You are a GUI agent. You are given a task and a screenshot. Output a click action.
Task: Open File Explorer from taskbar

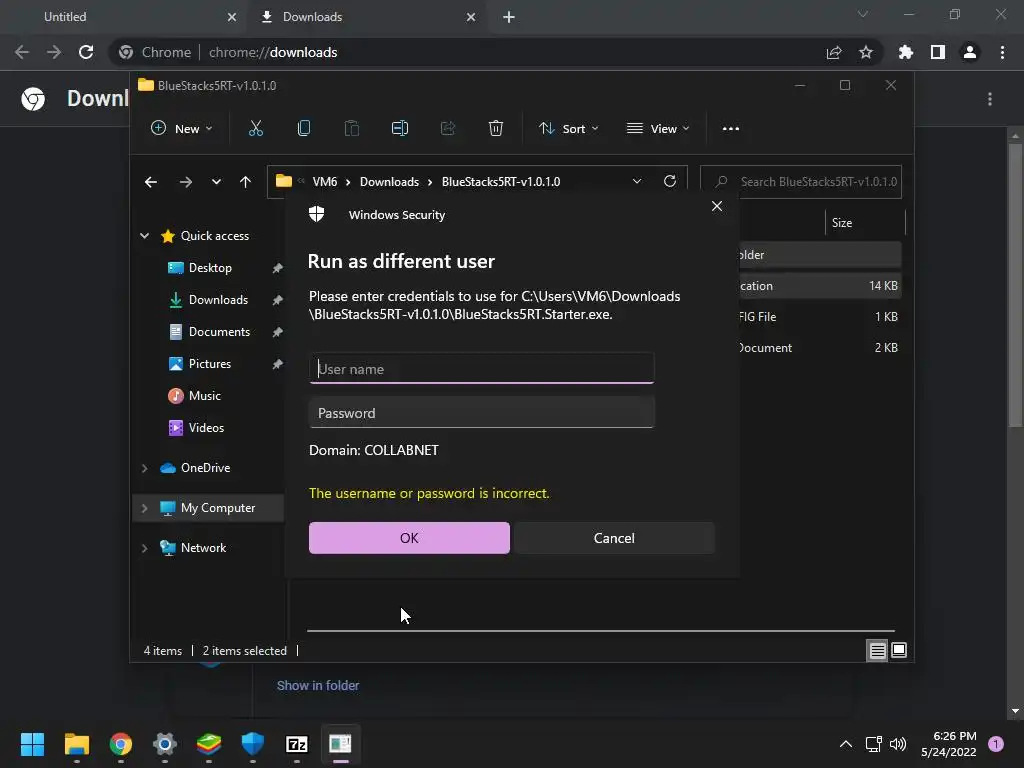pyautogui.click(x=76, y=744)
